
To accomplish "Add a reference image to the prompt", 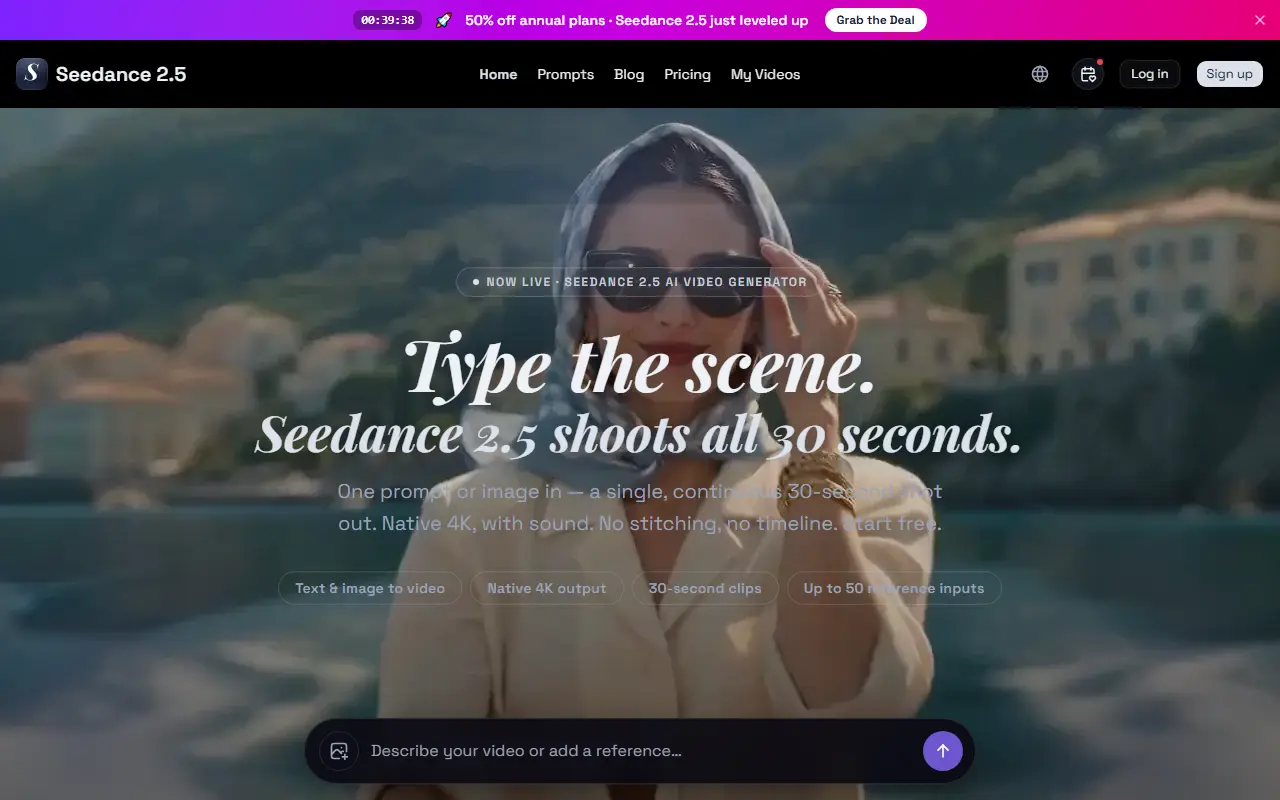I will 339,751.
